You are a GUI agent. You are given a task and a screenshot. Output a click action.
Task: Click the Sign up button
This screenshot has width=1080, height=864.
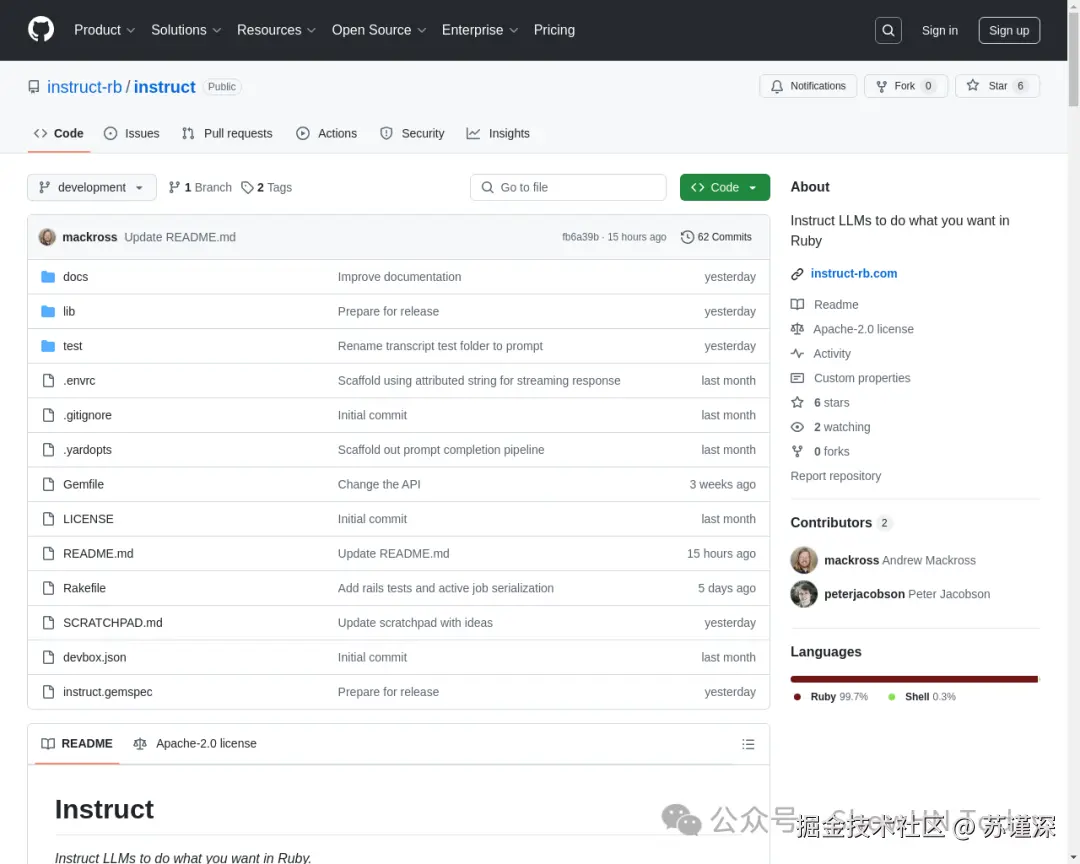(1009, 30)
